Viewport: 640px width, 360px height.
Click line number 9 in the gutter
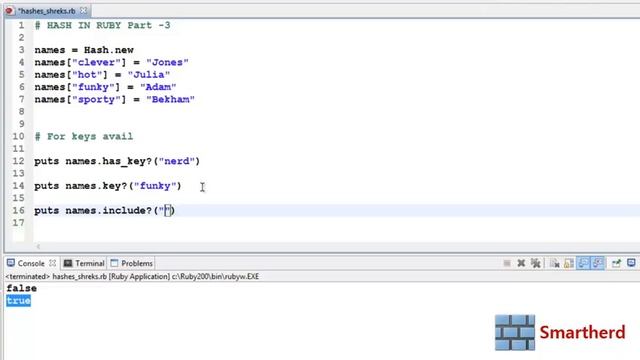[21, 124]
